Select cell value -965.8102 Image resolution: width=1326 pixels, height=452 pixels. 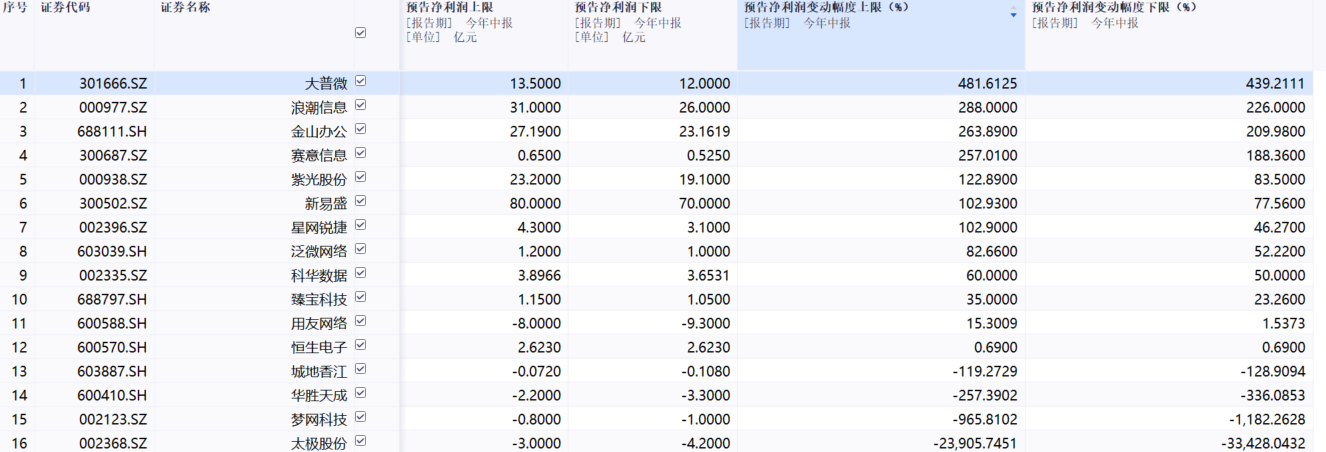[983, 419]
